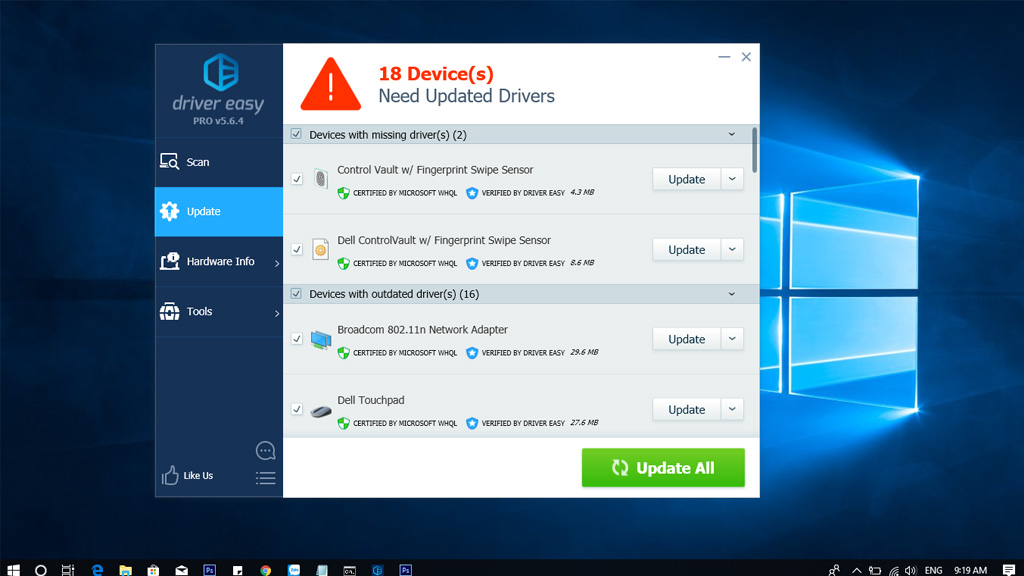Screen dimensions: 1024x576
Task: Click the blue verified badge in Broadcom row
Action: click(x=472, y=353)
